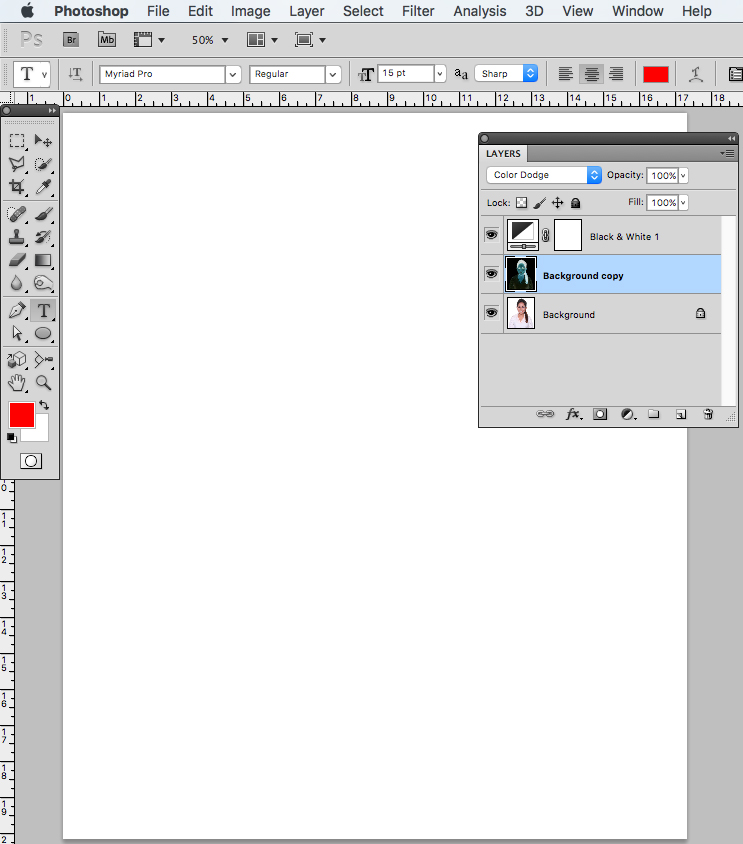This screenshot has height=844, width=743.
Task: Open the Select menu
Action: pyautogui.click(x=363, y=11)
